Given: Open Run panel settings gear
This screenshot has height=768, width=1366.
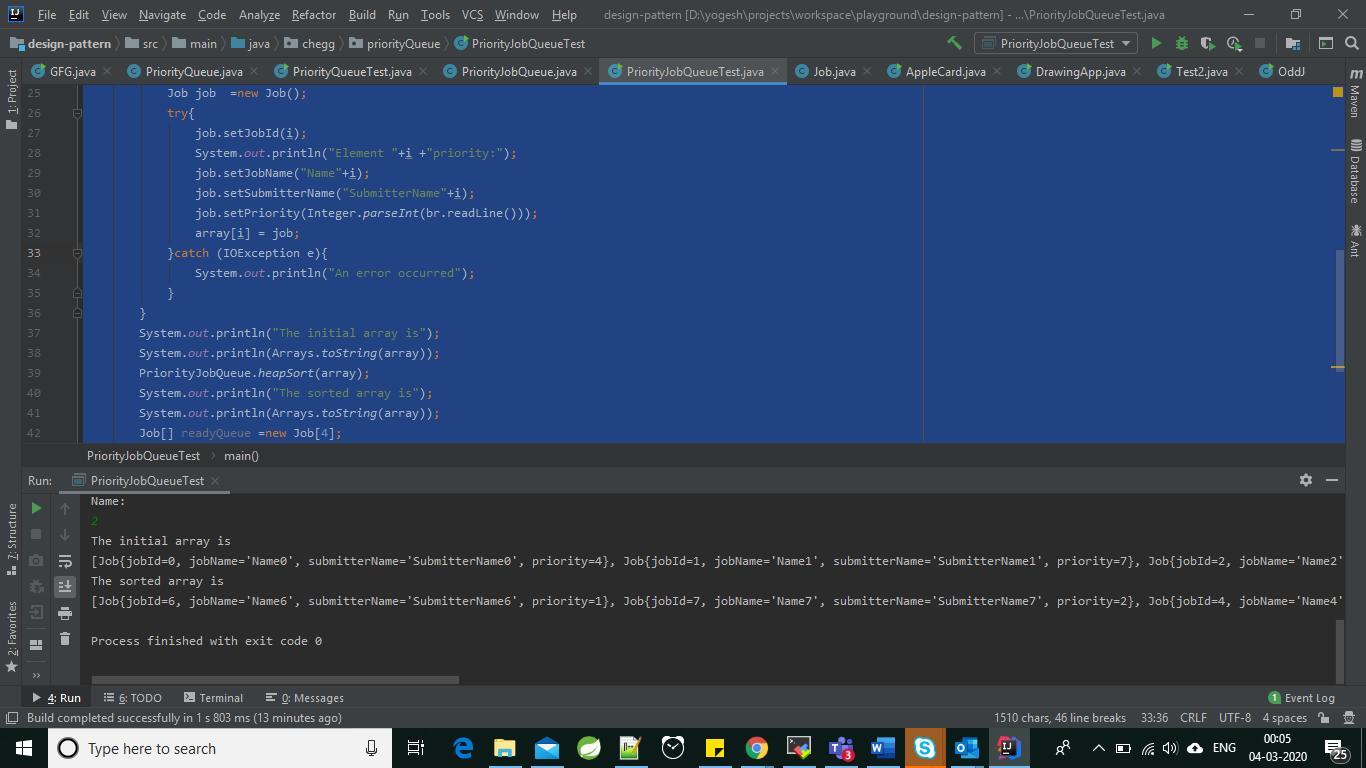Looking at the screenshot, I should (1305, 480).
